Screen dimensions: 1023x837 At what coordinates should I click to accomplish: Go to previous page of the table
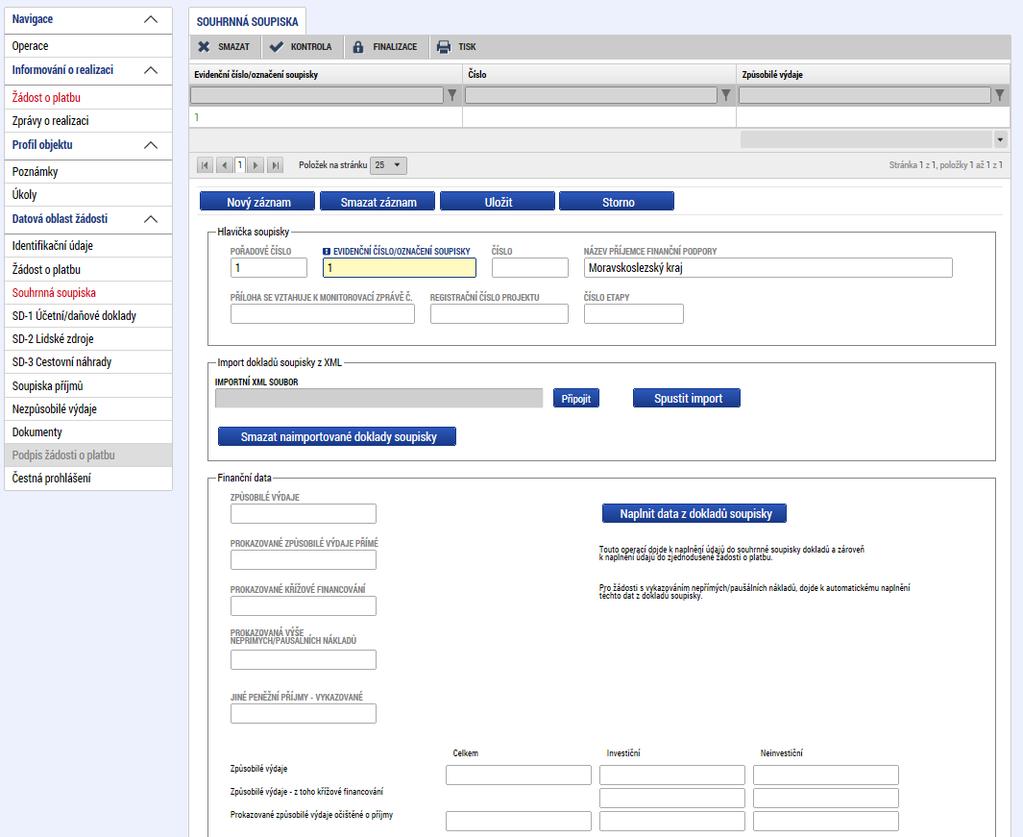224,165
